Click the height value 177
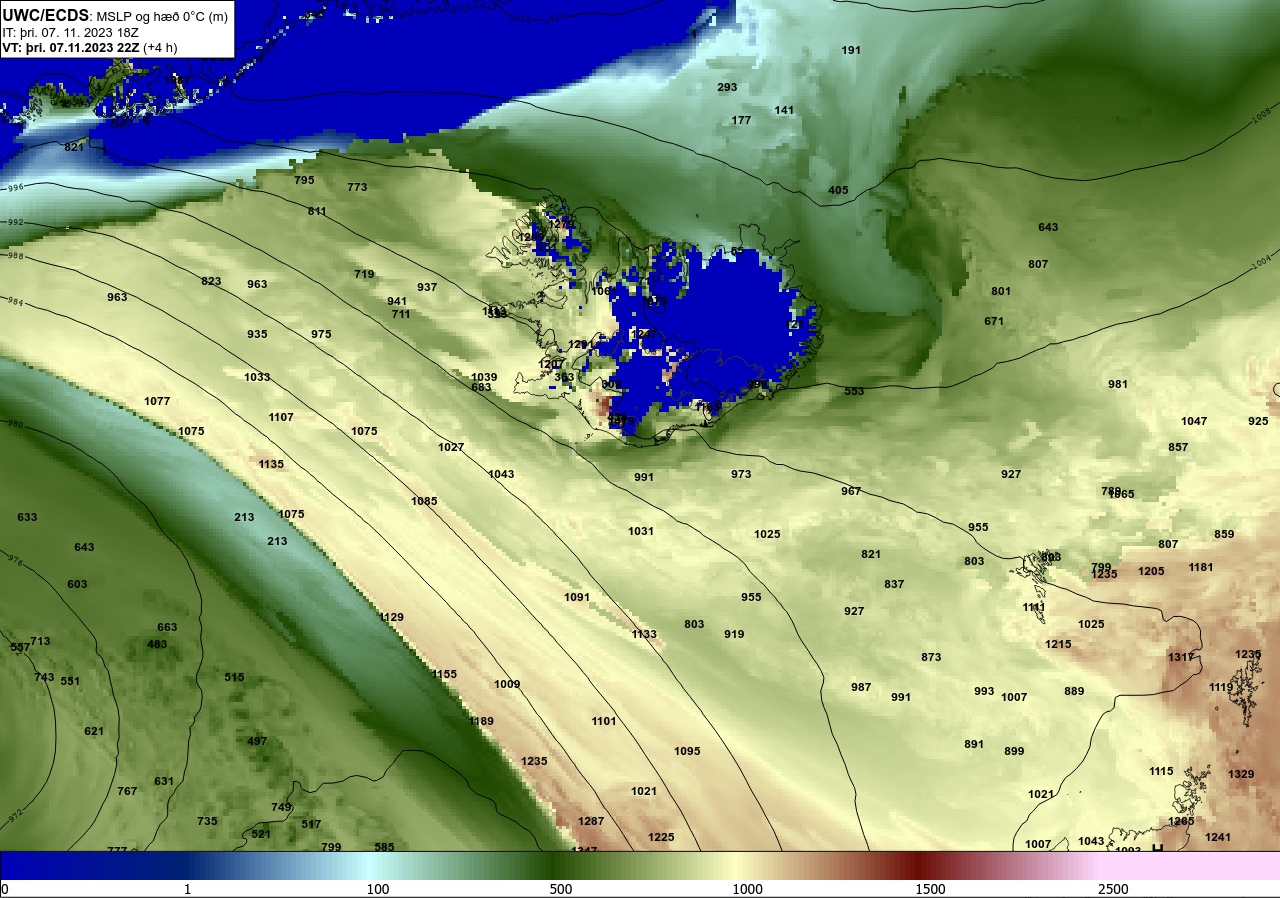The width and height of the screenshot is (1280, 898). [x=741, y=120]
